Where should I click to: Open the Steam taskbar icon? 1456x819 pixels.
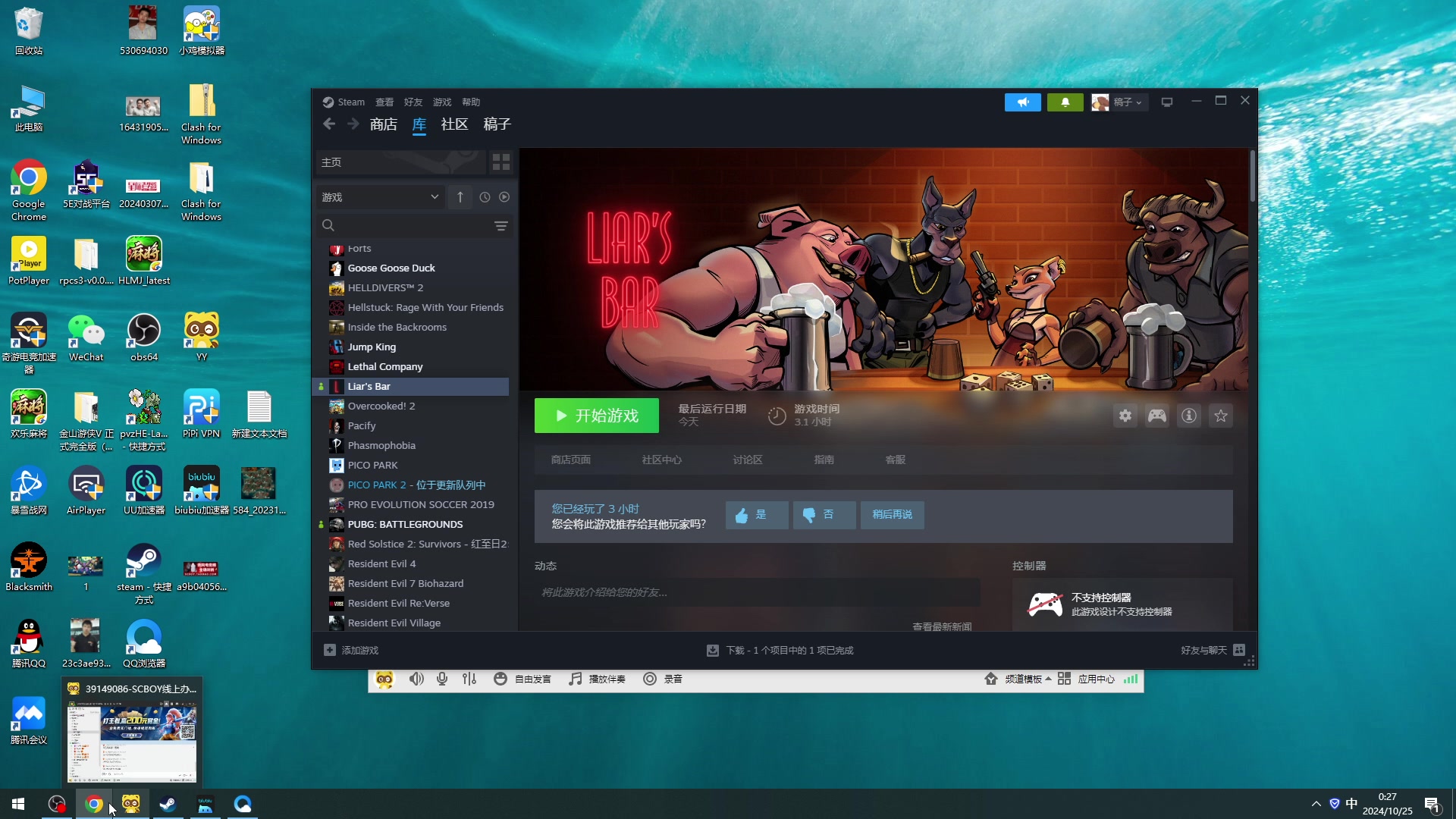coord(168,804)
